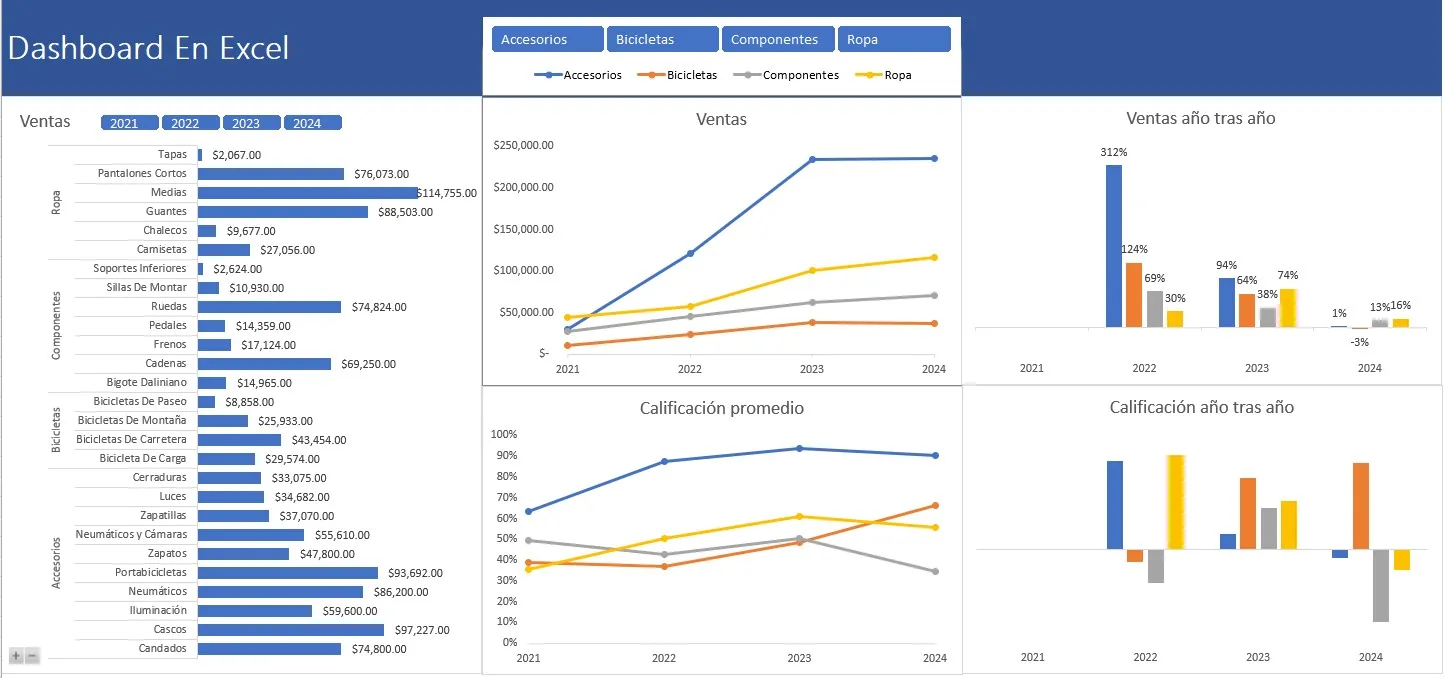Select the Ropa slicer button
The width and height of the screenshot is (1445, 678).
point(894,39)
